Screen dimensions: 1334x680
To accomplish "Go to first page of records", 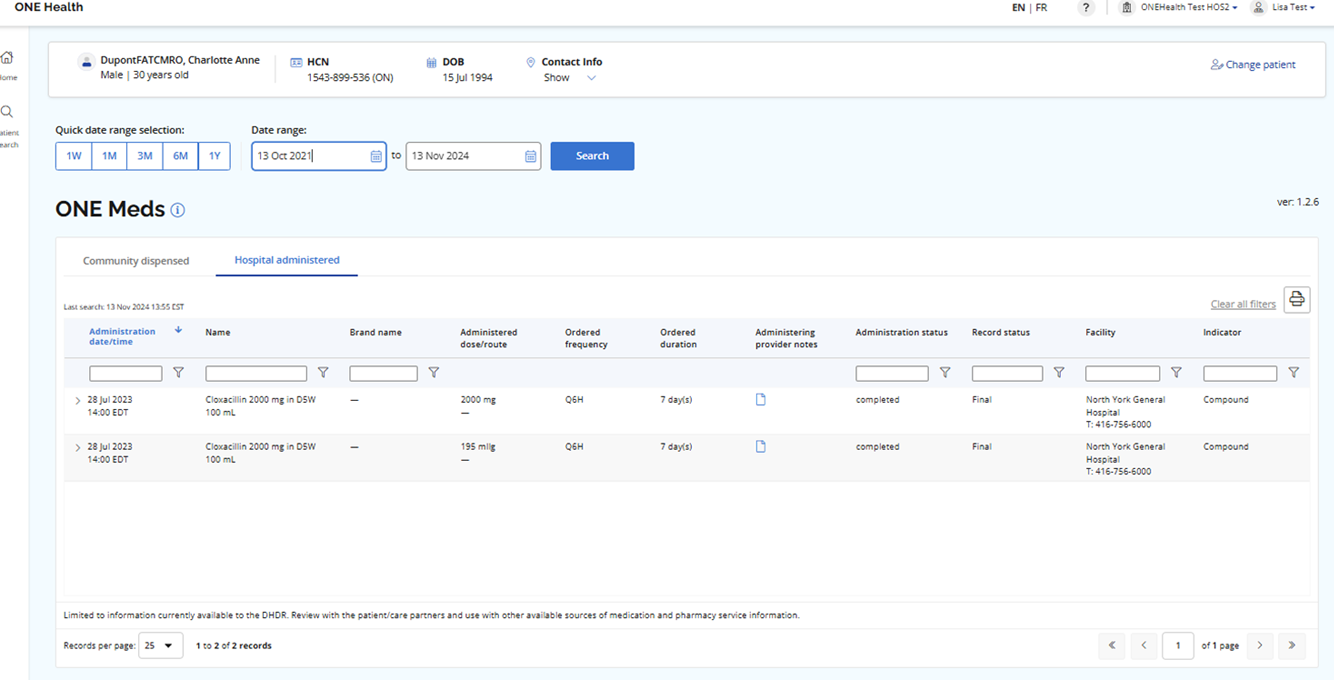I will [x=1112, y=646].
